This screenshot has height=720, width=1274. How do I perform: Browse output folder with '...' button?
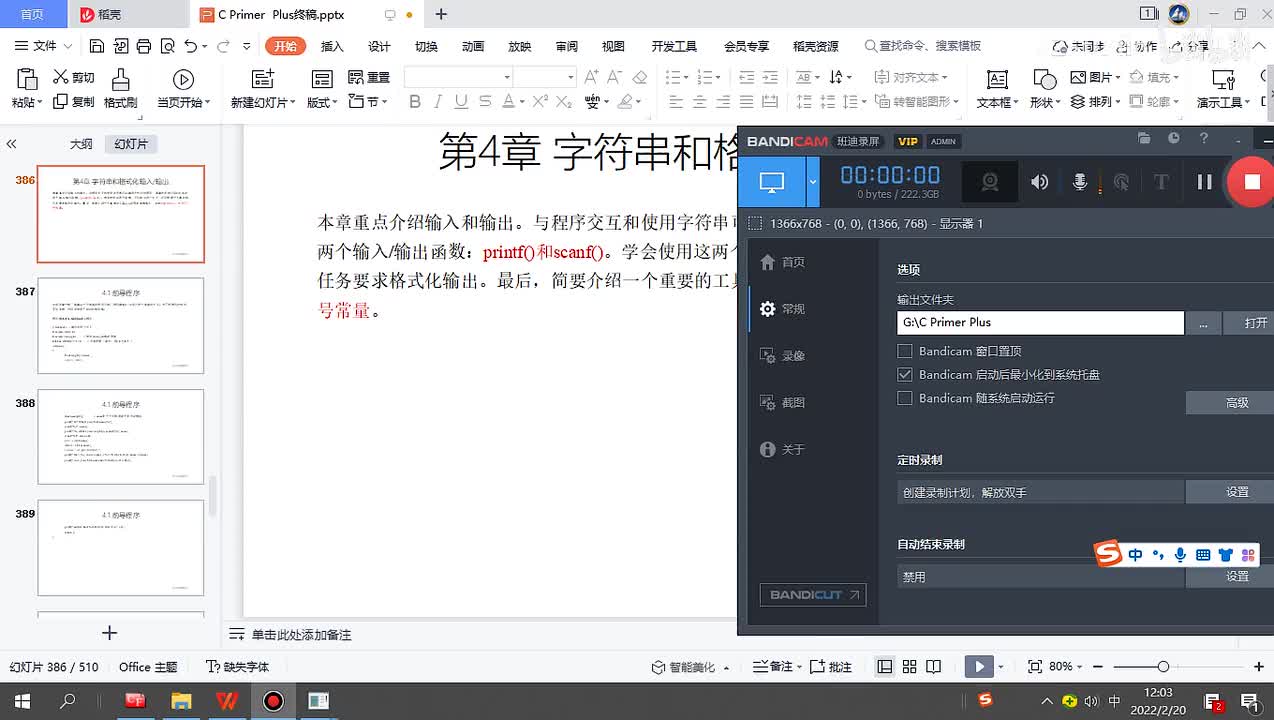click(1203, 322)
